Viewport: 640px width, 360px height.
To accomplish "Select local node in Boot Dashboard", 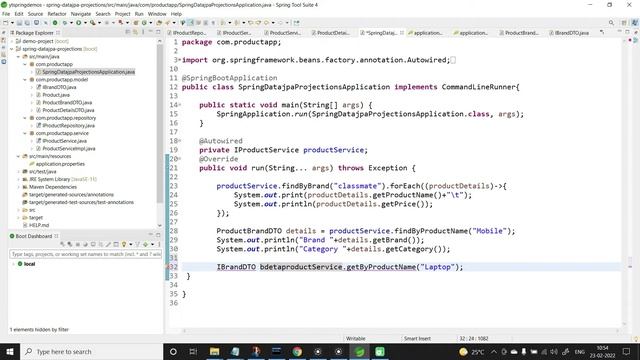I will [29, 264].
